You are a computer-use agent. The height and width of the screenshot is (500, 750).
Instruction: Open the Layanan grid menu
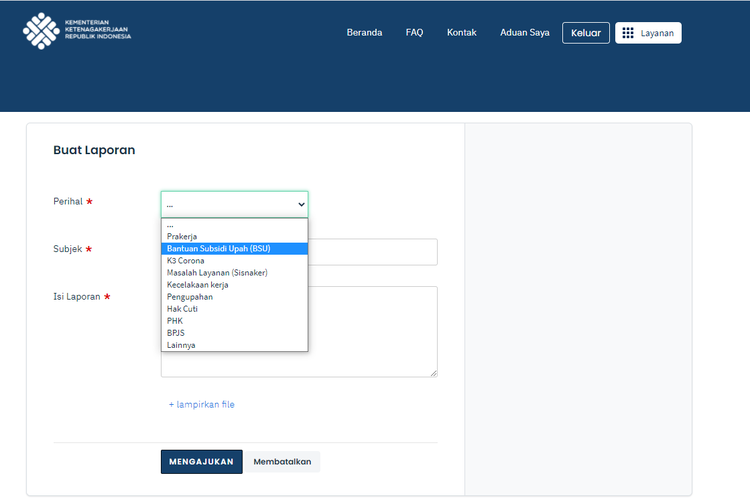[648, 33]
